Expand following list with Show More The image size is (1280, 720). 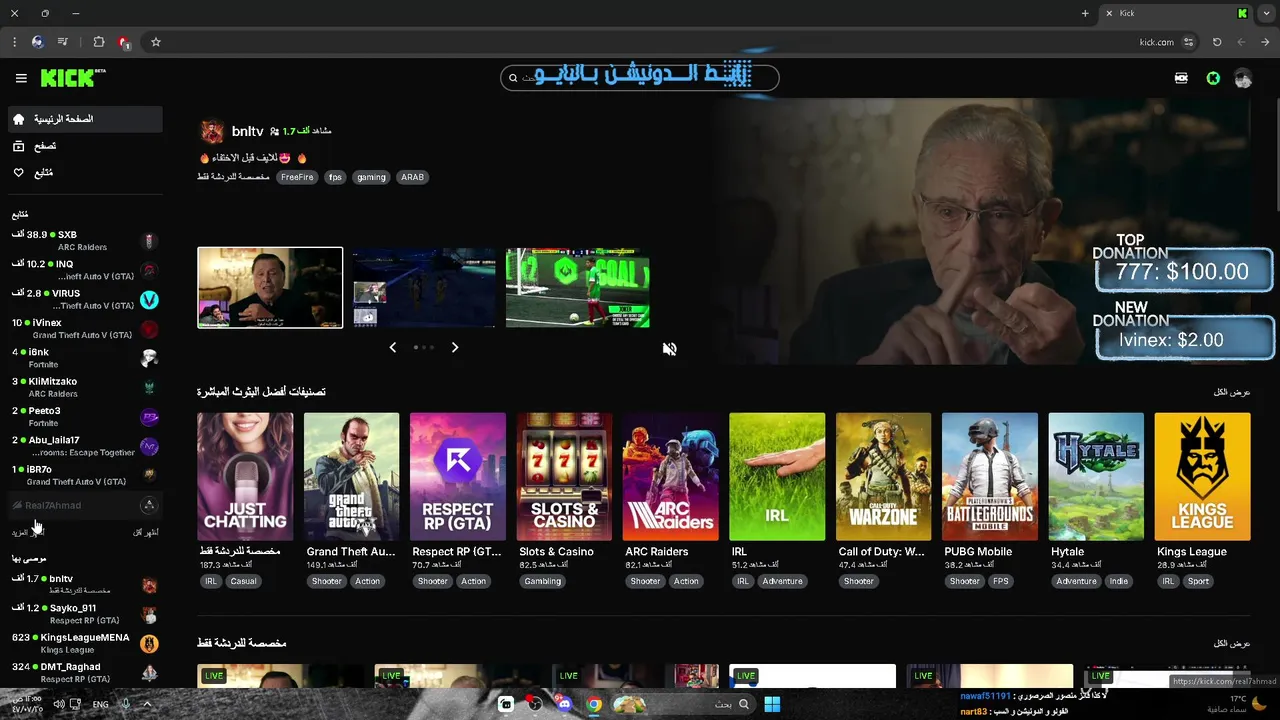pyautogui.click(x=28, y=533)
